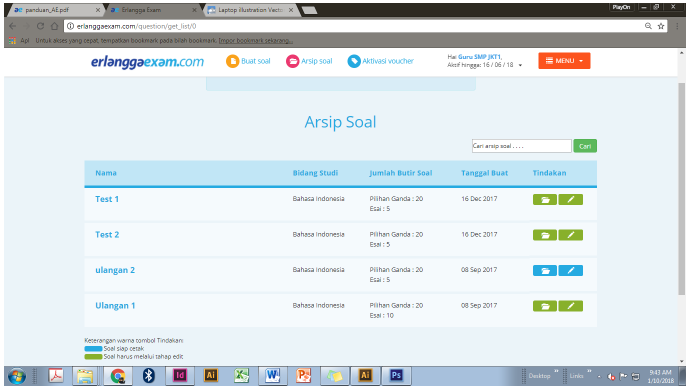The image size is (690, 389).
Task: Click Buat soal orange icon
Action: pyautogui.click(x=232, y=61)
